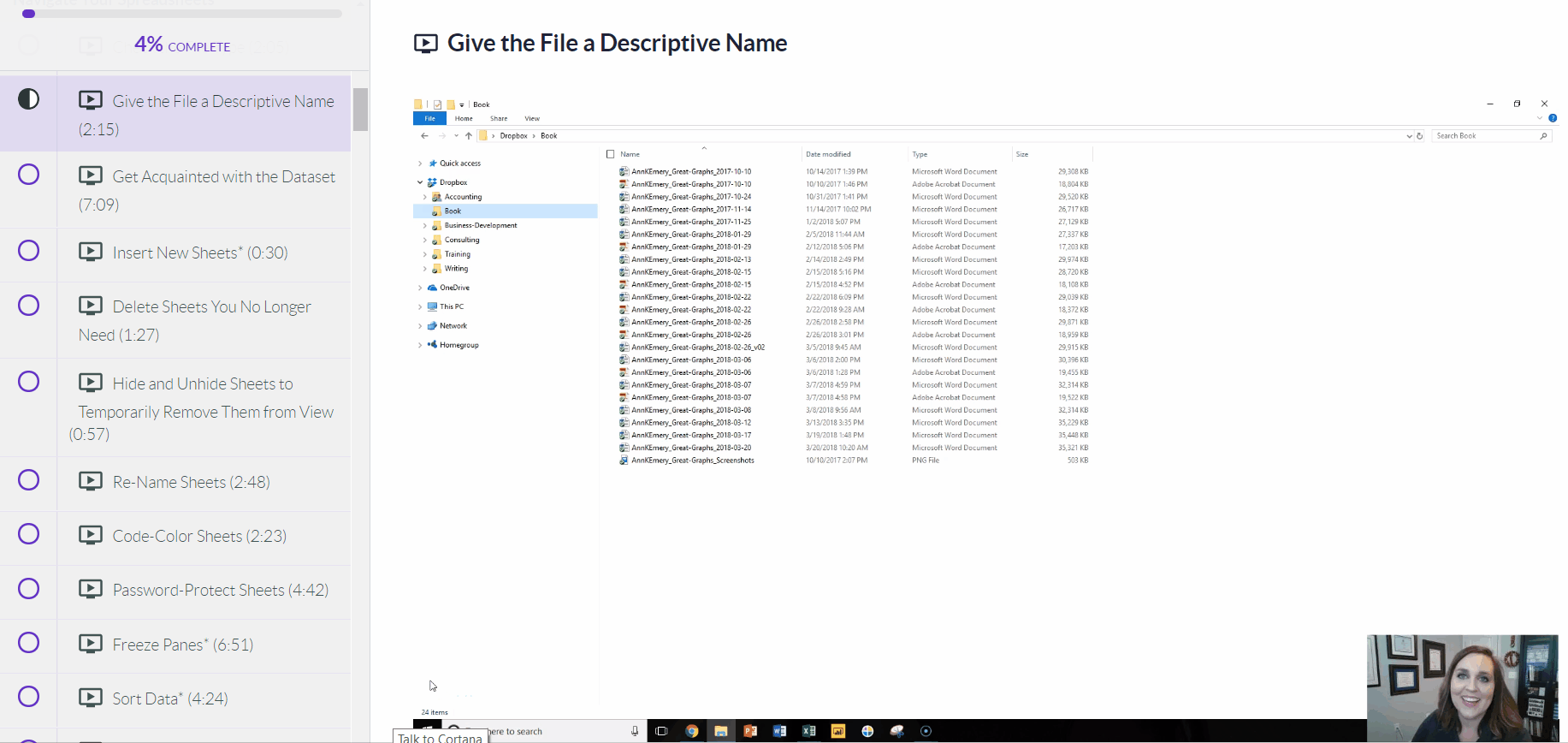Click the New Folder icon in title bar toolbar

451,104
